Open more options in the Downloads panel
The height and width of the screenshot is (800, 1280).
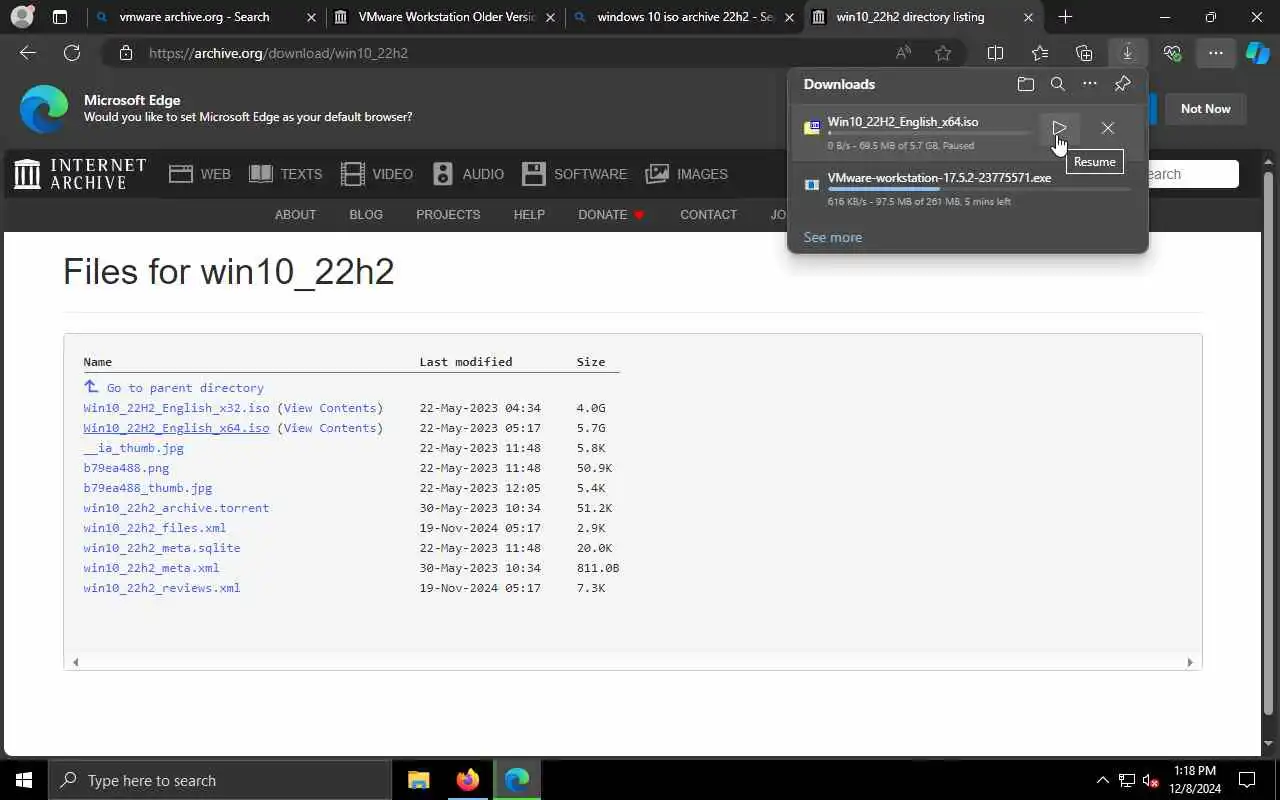pos(1089,84)
